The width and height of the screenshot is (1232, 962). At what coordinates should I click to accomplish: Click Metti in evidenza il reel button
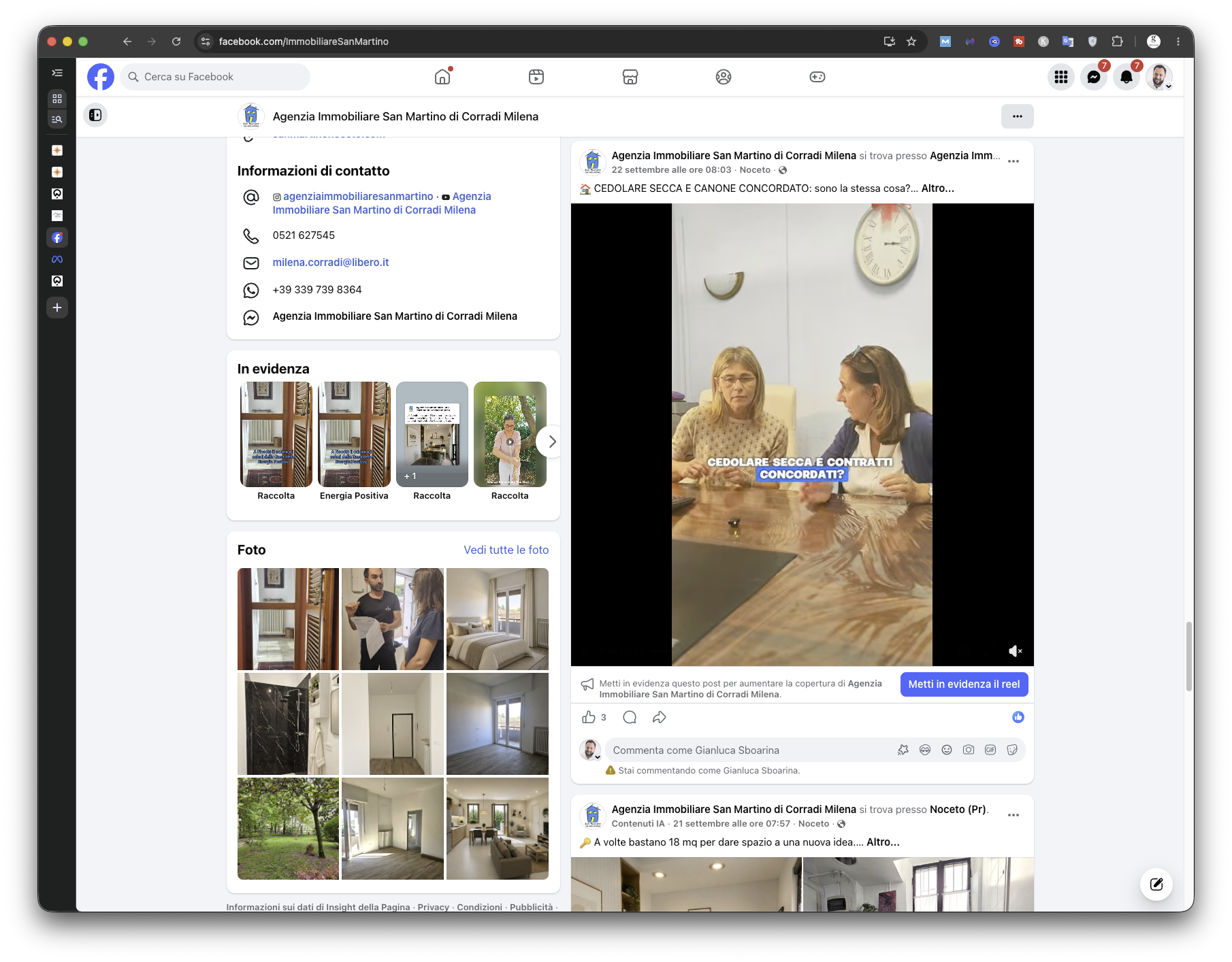964,684
